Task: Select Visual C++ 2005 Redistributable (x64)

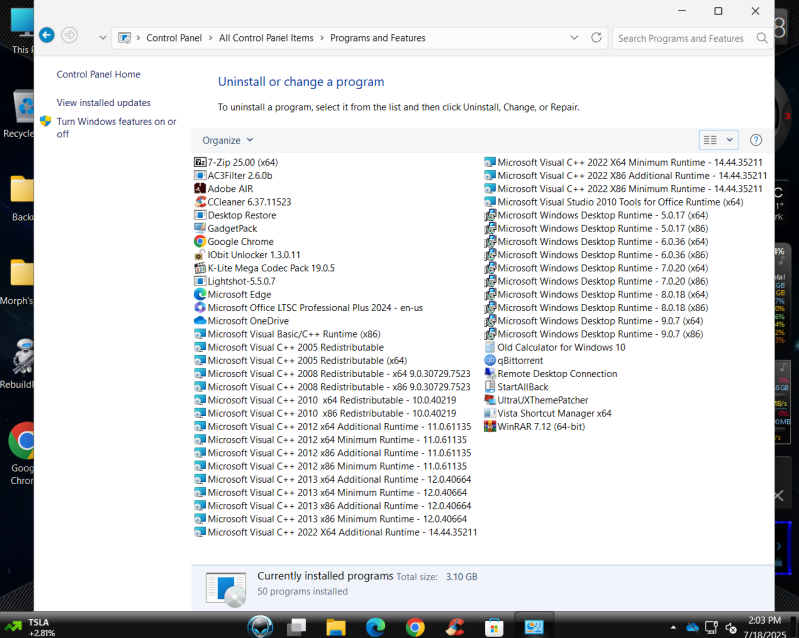Action: point(301,361)
